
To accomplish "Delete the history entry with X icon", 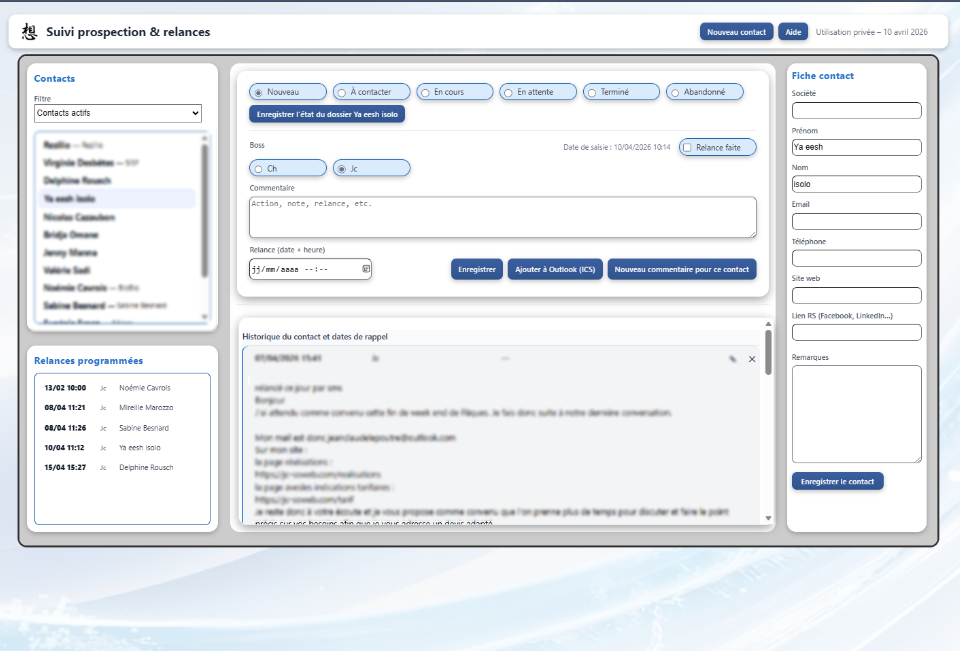I will coord(752,359).
